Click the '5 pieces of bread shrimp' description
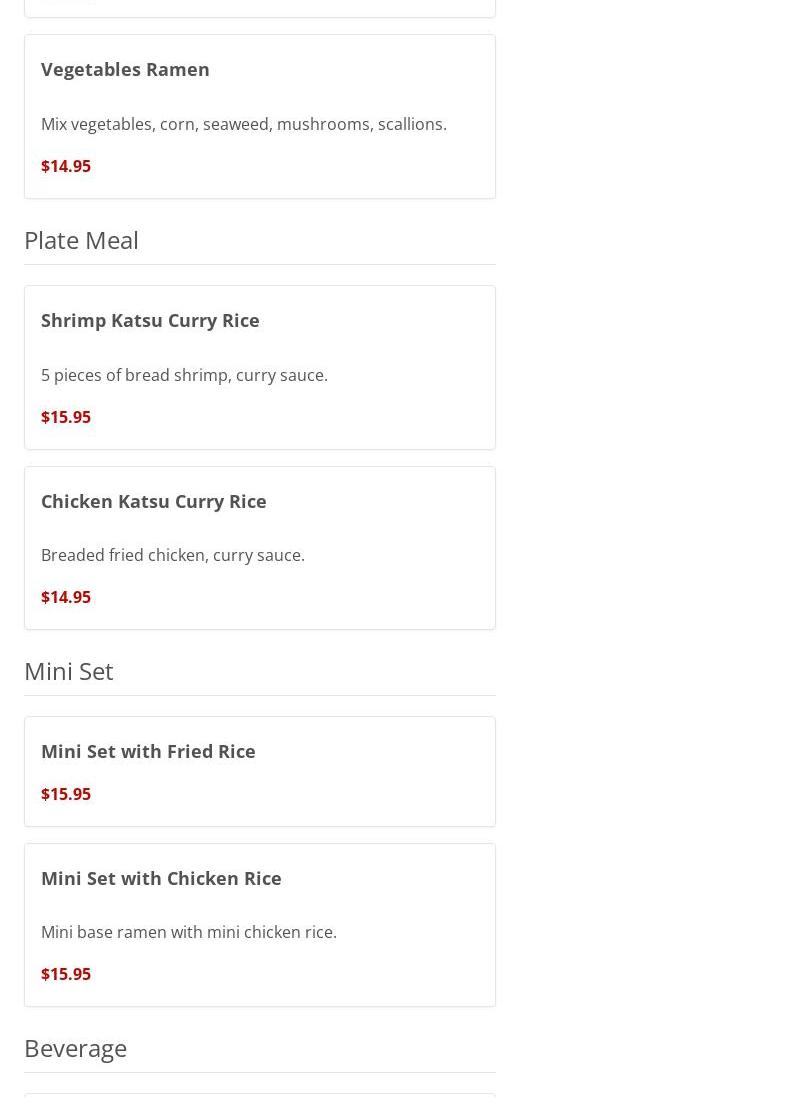 (x=184, y=375)
